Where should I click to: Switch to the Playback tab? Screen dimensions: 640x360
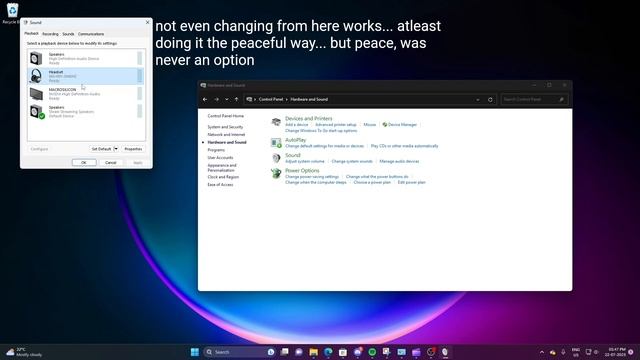[x=31, y=33]
